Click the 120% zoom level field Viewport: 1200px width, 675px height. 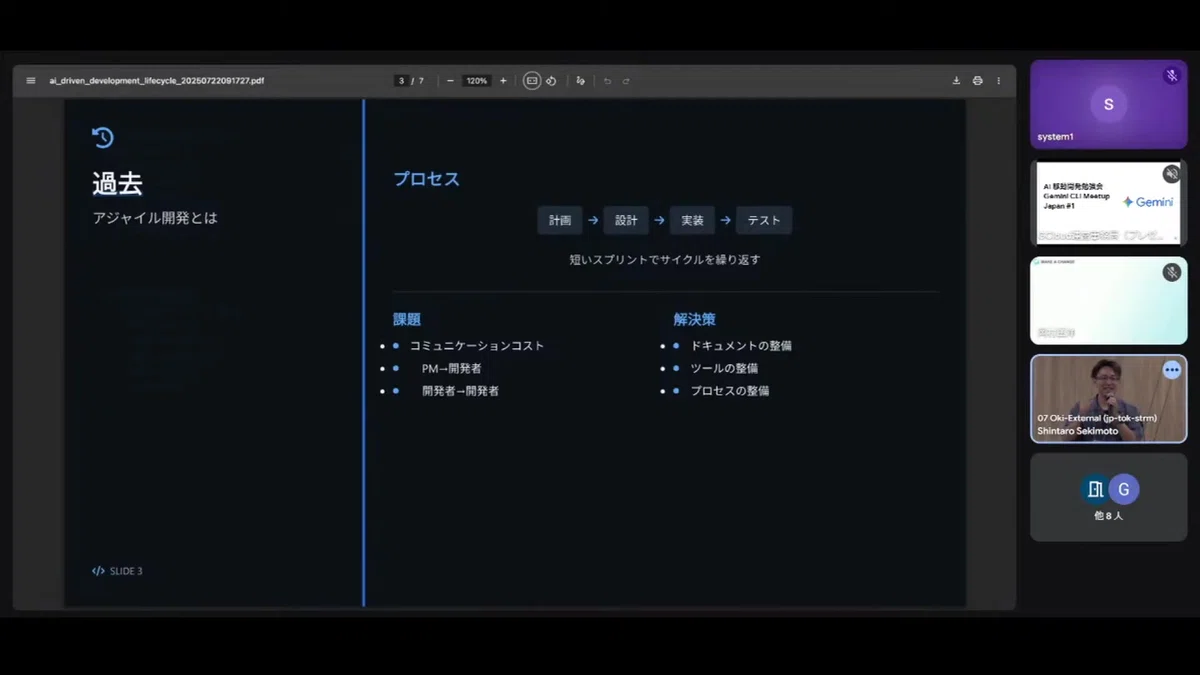pos(476,81)
